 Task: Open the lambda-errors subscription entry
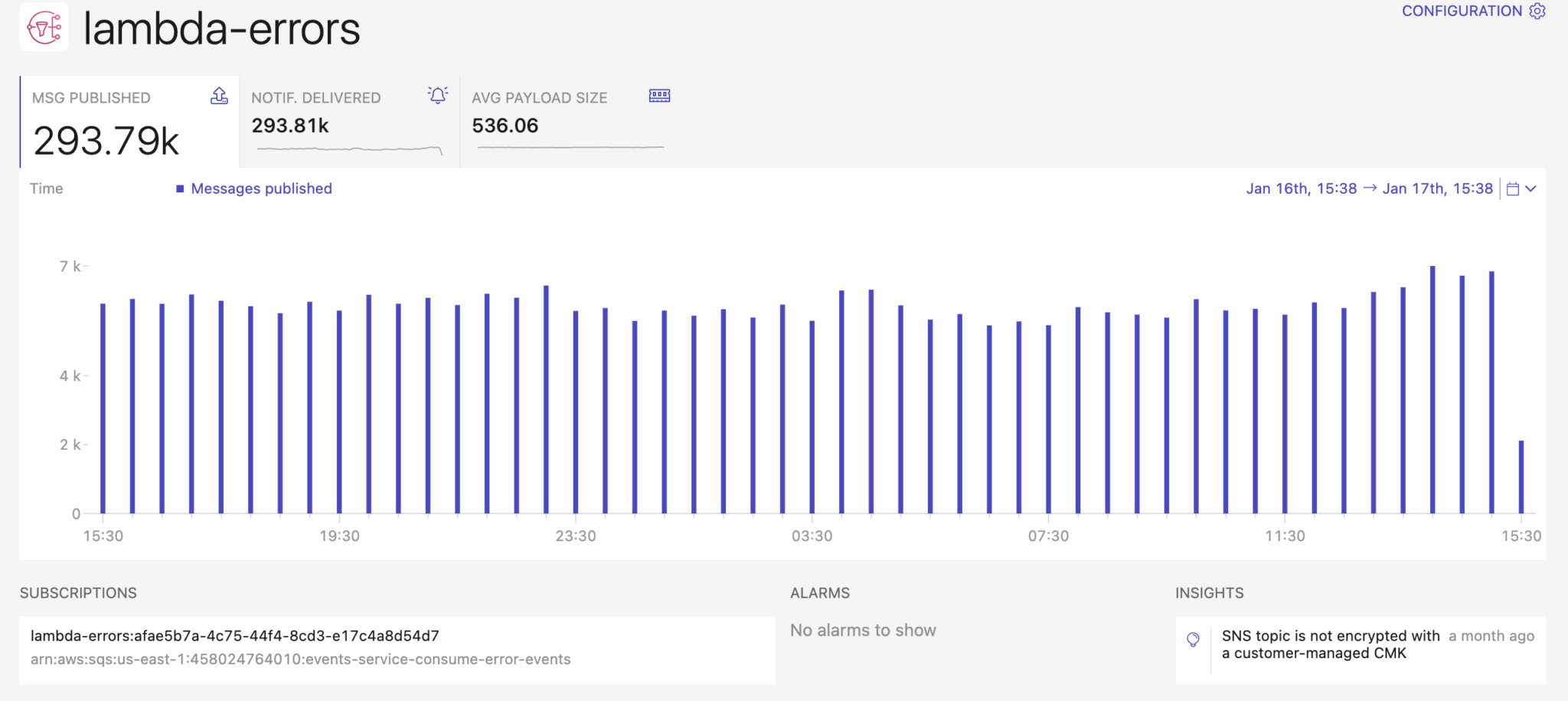coord(235,636)
